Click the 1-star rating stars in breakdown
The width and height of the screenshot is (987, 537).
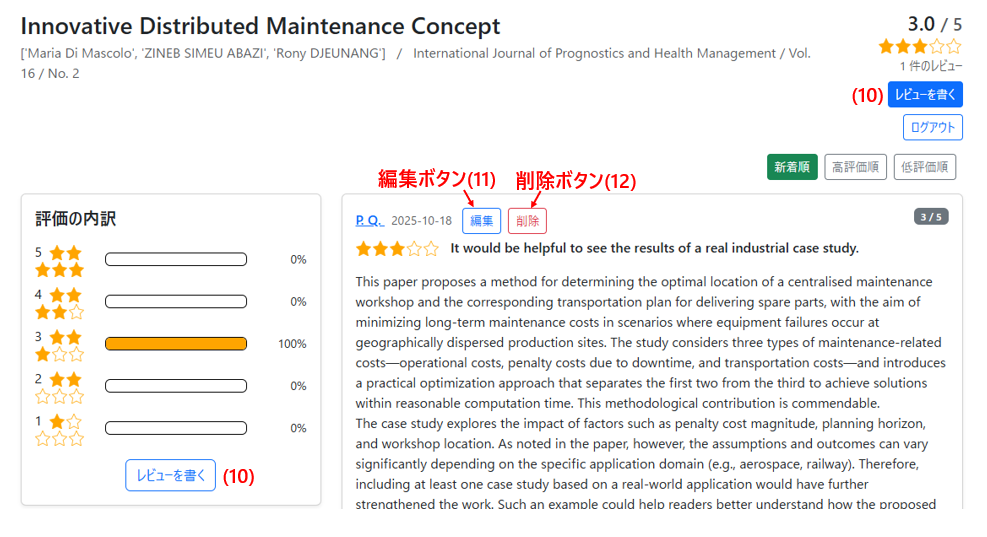coord(60,429)
